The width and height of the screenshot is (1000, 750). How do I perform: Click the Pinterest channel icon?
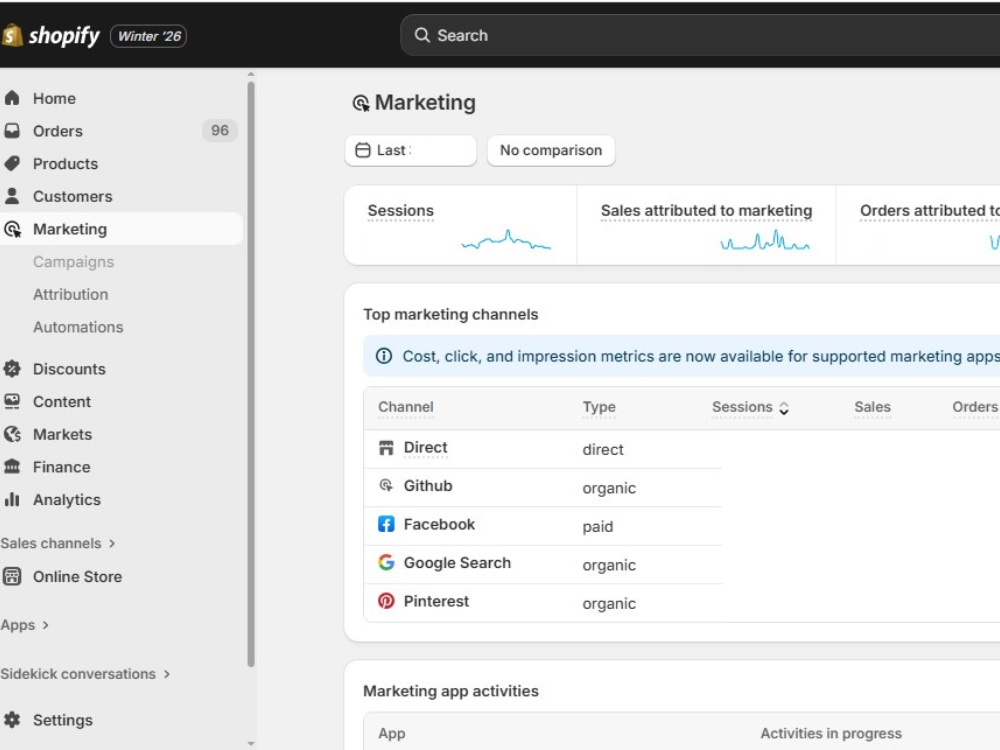tap(386, 601)
